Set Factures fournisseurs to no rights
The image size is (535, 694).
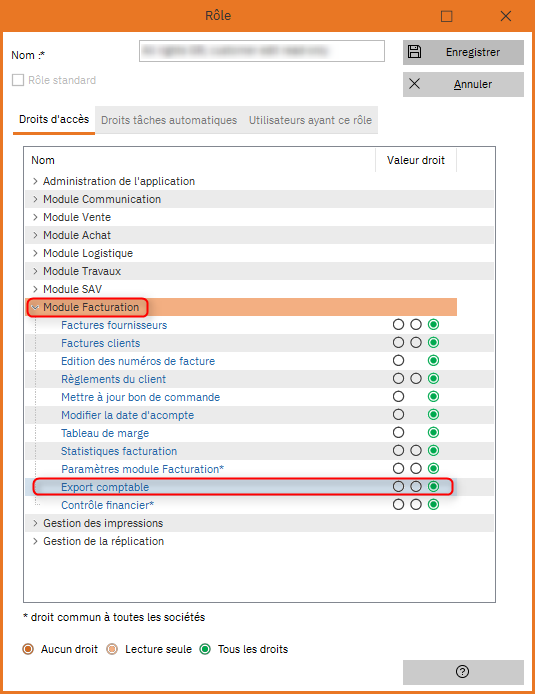coord(398,324)
